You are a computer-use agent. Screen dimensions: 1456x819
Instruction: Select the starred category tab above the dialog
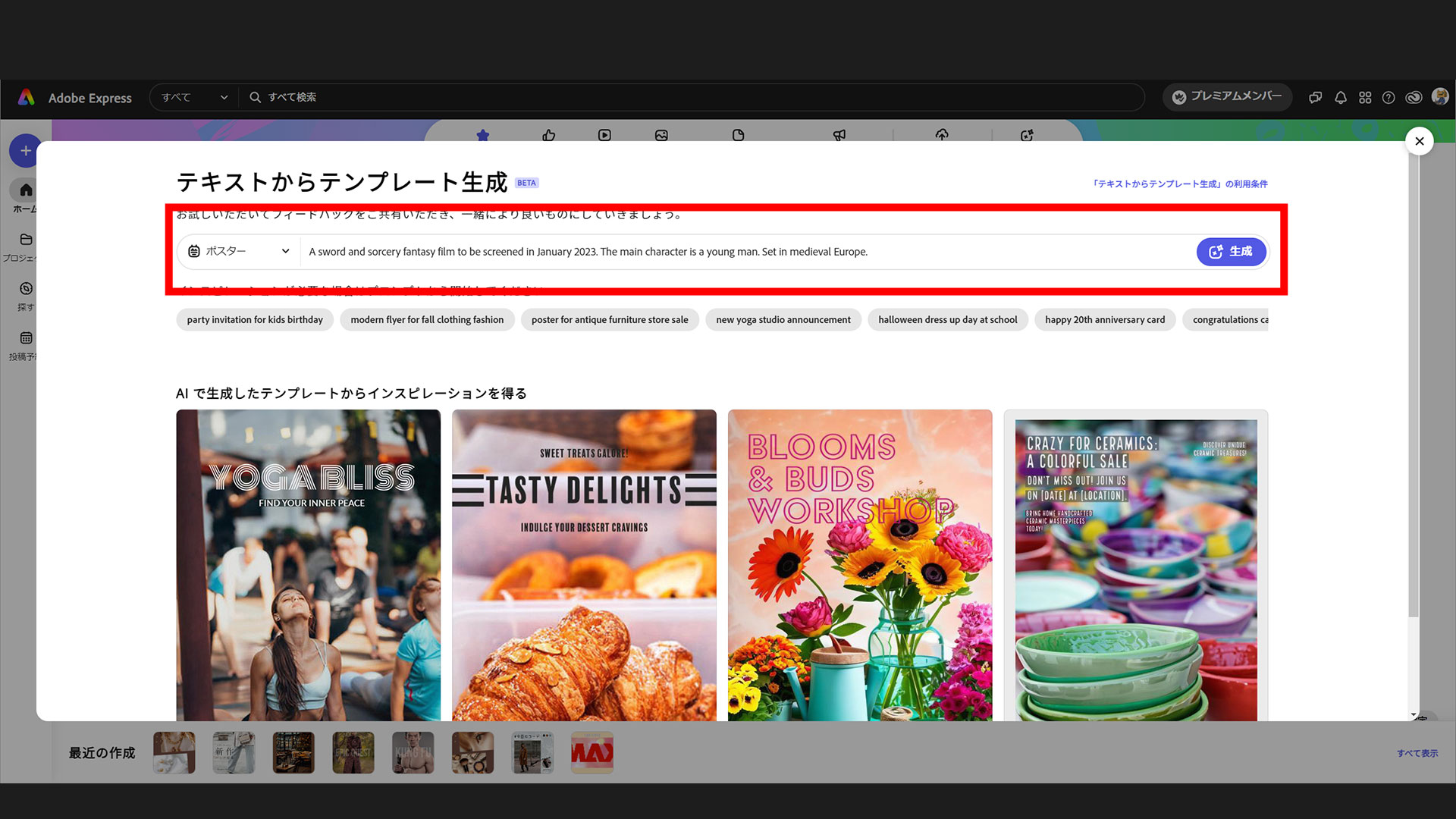point(483,134)
